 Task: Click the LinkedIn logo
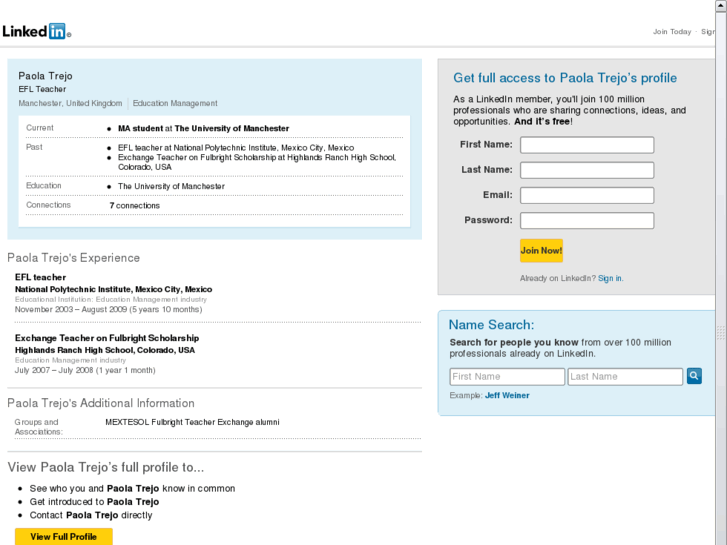coord(36,31)
